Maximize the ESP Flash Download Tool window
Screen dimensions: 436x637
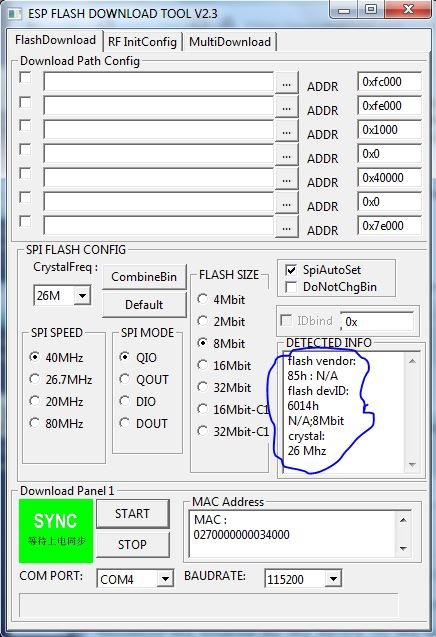pyautogui.click(x=371, y=10)
